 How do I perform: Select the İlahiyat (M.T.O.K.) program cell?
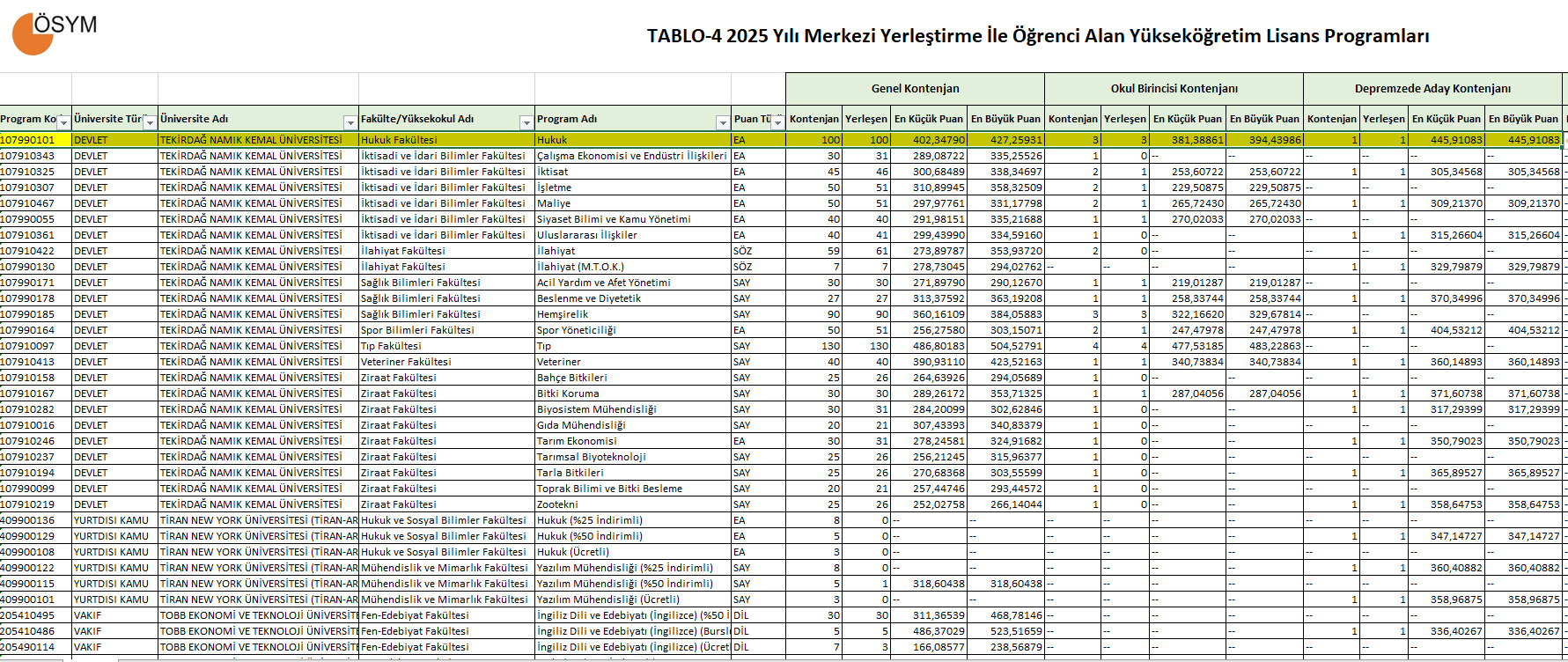(x=633, y=267)
